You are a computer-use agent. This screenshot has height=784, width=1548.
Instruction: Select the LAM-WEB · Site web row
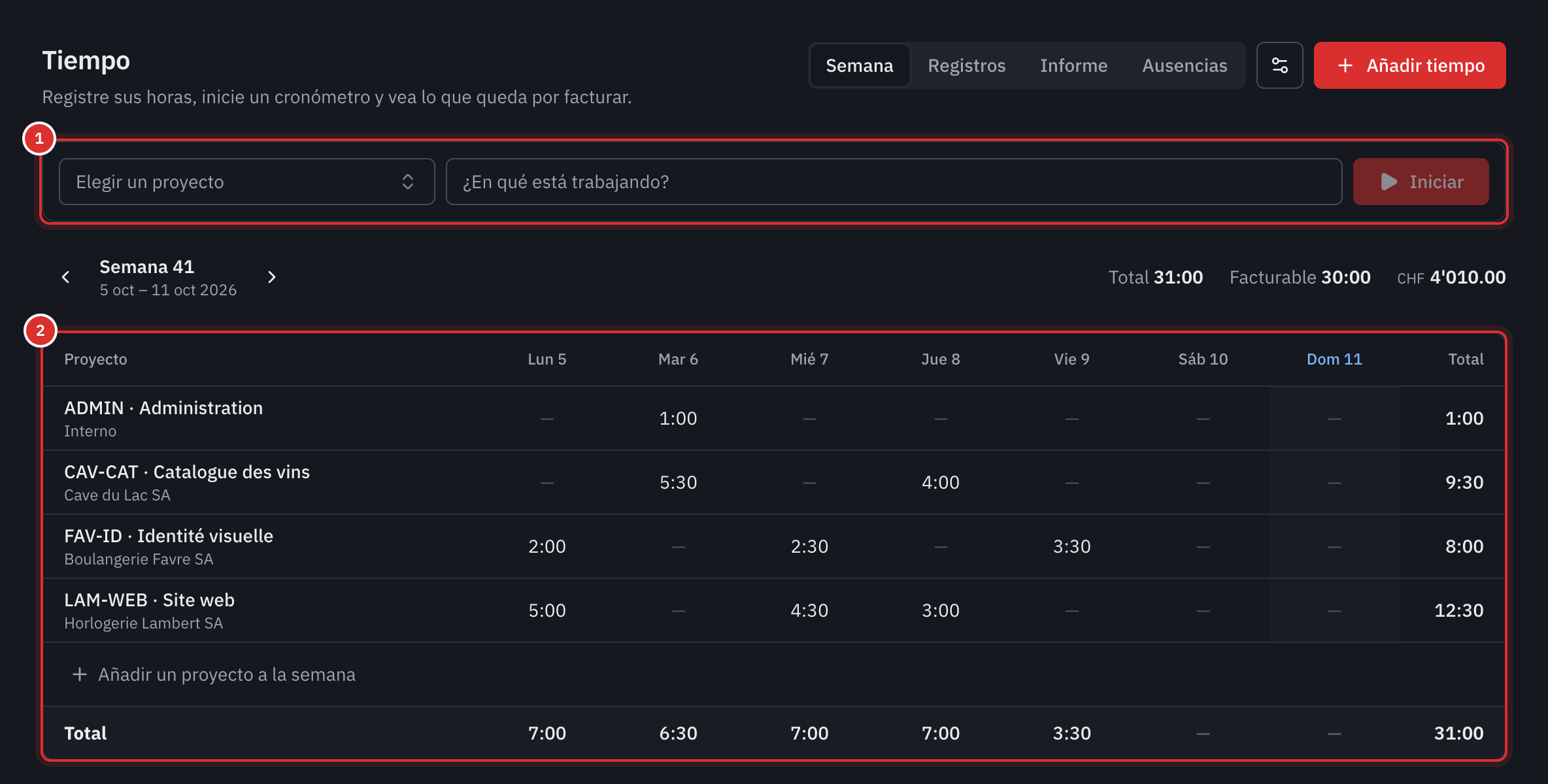(x=773, y=610)
